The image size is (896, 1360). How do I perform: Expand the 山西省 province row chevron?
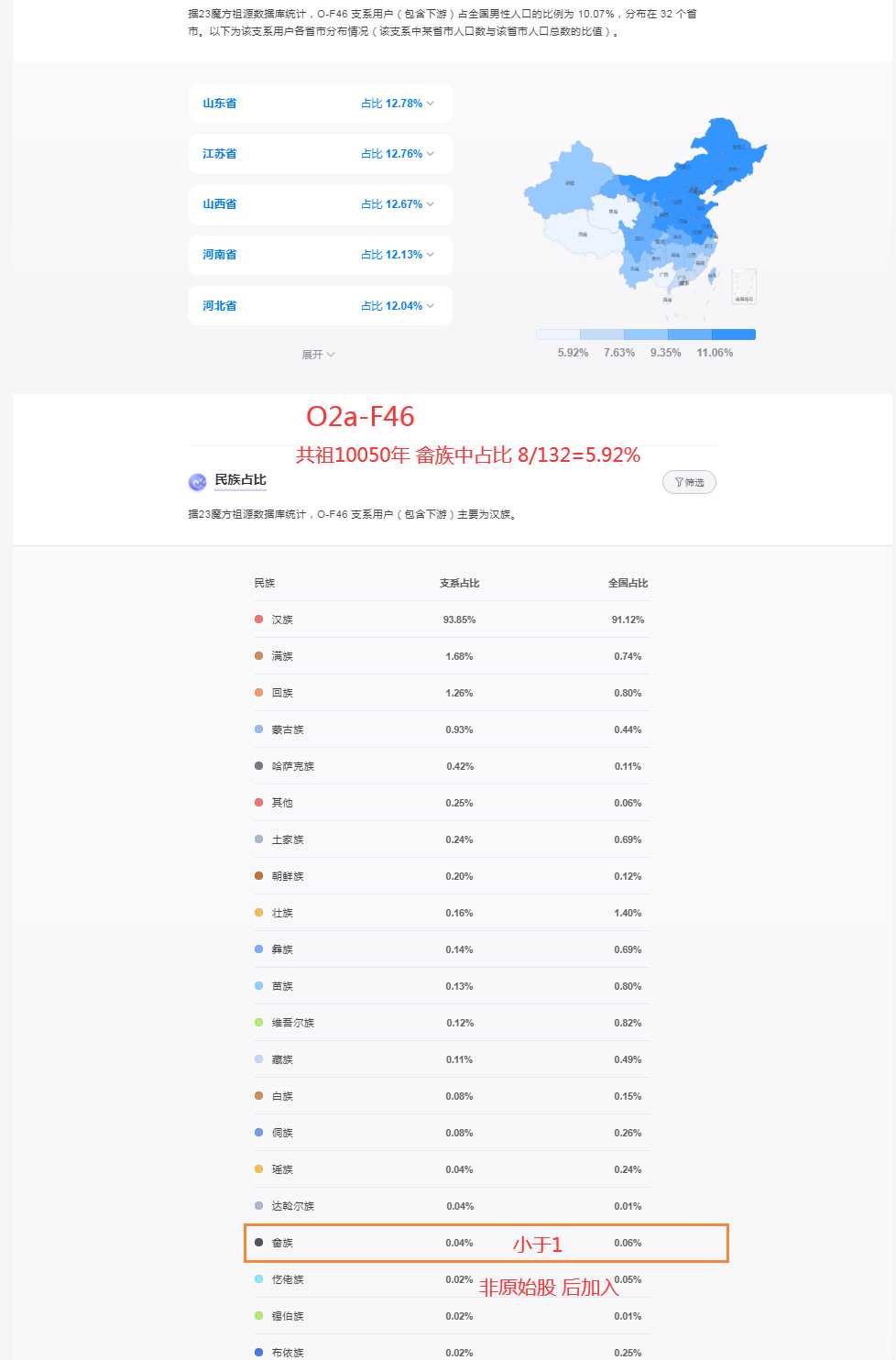coord(431,204)
